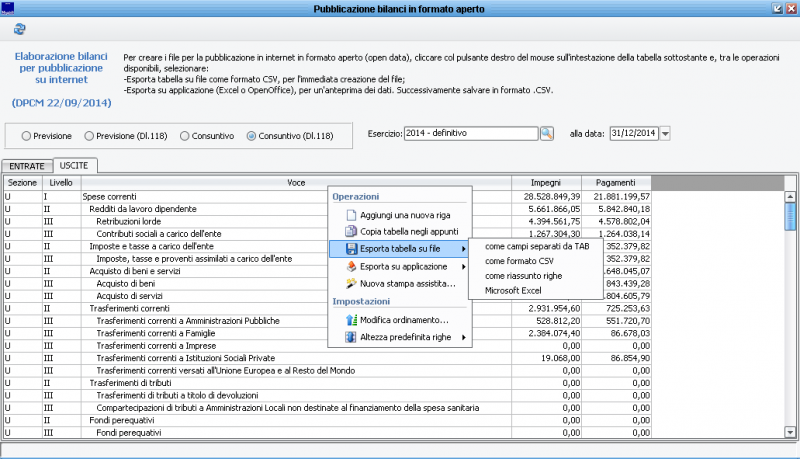Select the Previsione (Dl.118) radio option
This screenshot has width=800, height=459.
click(91, 135)
